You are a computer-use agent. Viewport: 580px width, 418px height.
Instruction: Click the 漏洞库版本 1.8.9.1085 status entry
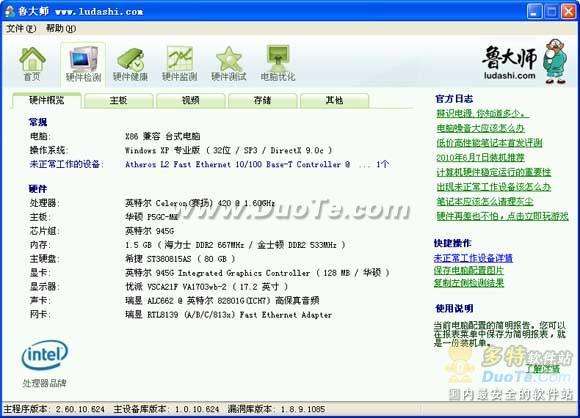(x=276, y=409)
